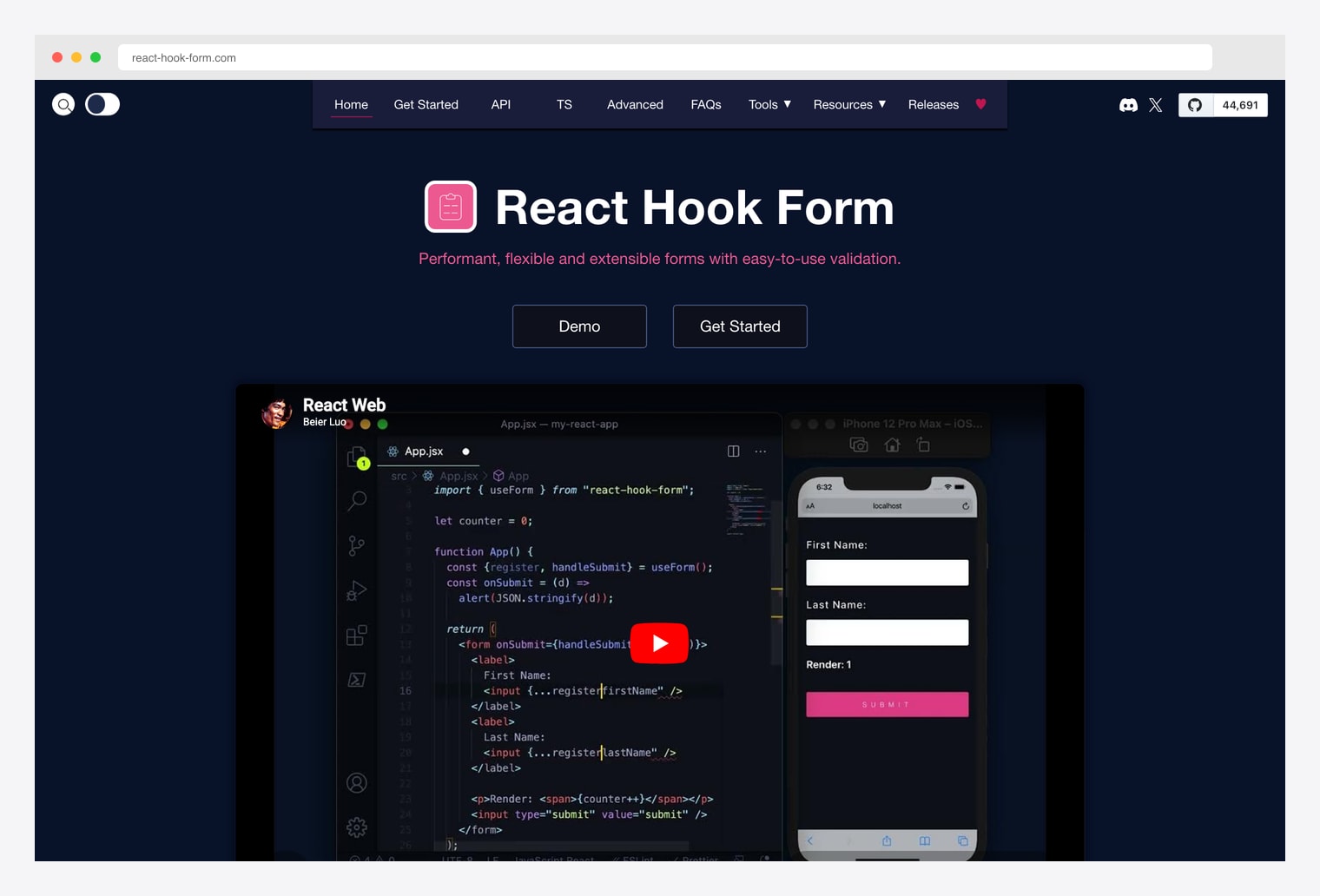Click the phone browser reload icon
This screenshot has width=1320, height=896.
point(965,506)
